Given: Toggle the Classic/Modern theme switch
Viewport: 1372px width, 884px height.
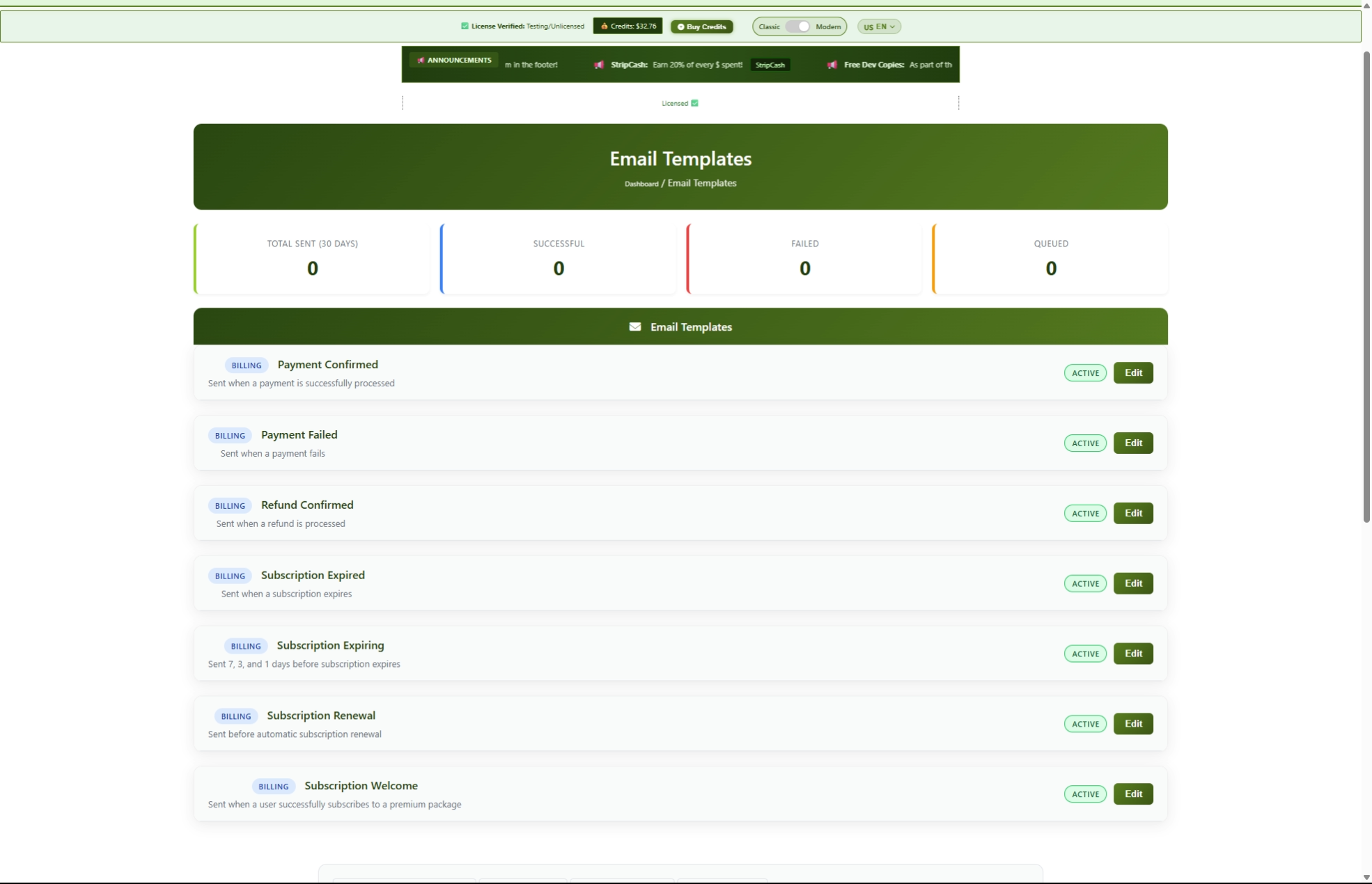Looking at the screenshot, I should point(798,26).
